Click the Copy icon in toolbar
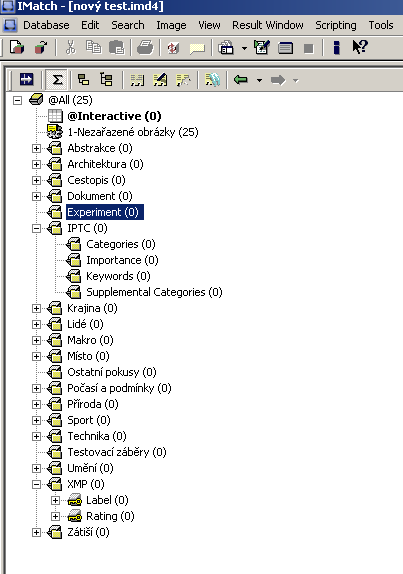 click(93, 48)
